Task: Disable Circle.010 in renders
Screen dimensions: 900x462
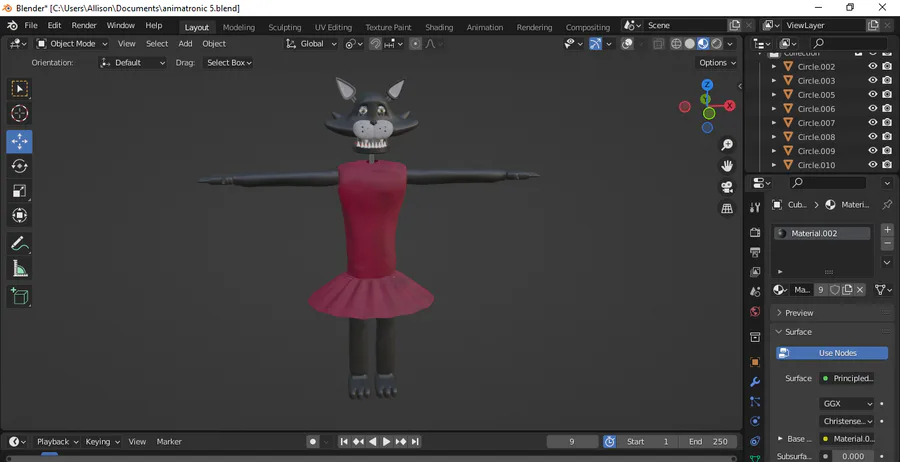Action: click(887, 165)
